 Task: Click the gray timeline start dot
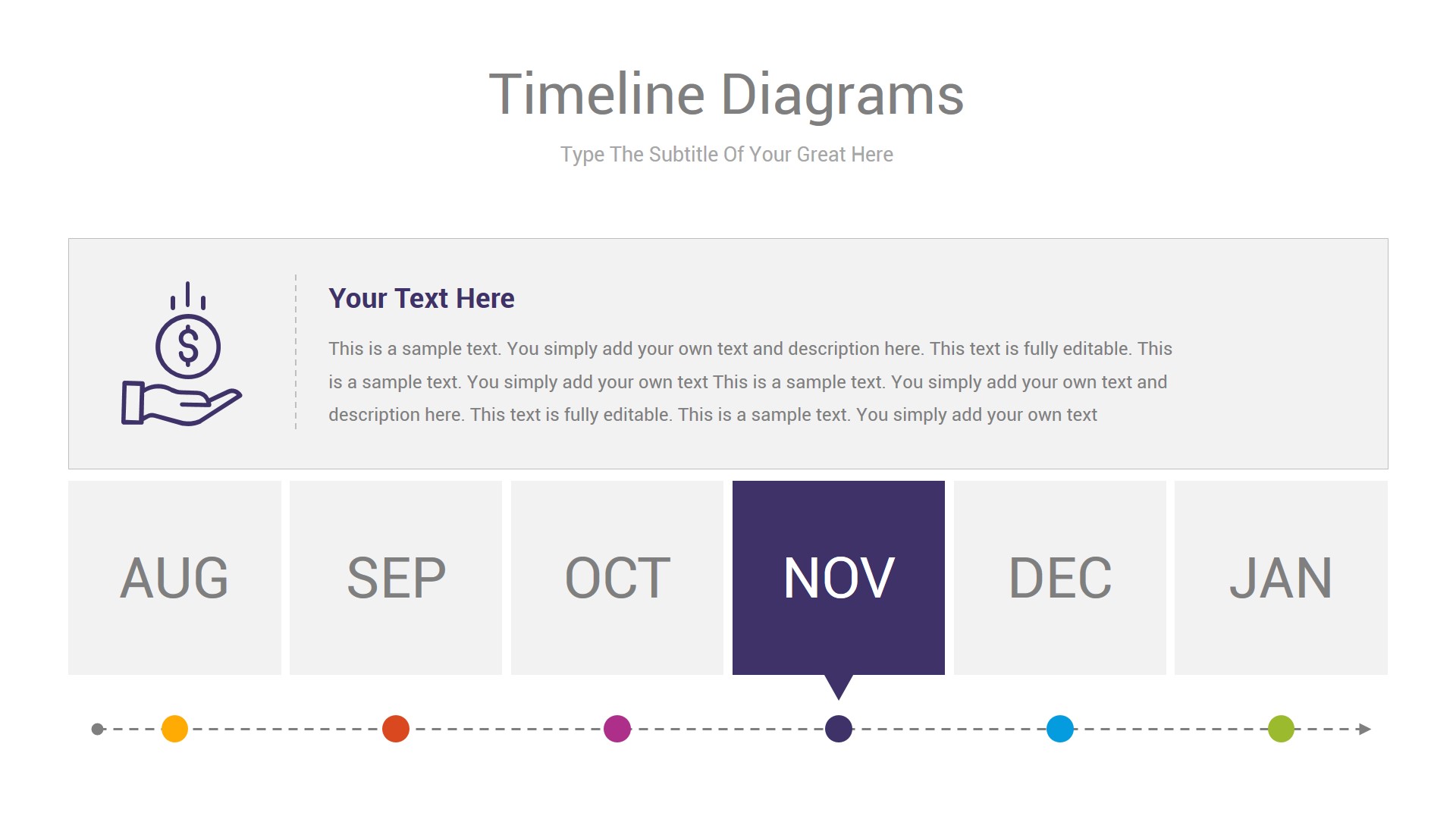coord(97,729)
